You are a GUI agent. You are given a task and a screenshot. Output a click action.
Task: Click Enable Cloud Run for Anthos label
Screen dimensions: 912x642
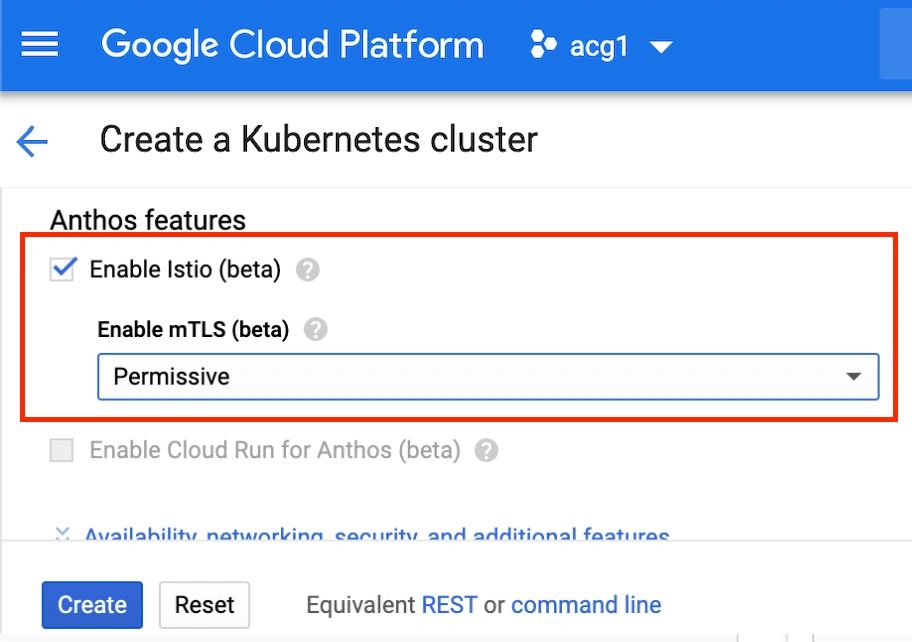(275, 450)
